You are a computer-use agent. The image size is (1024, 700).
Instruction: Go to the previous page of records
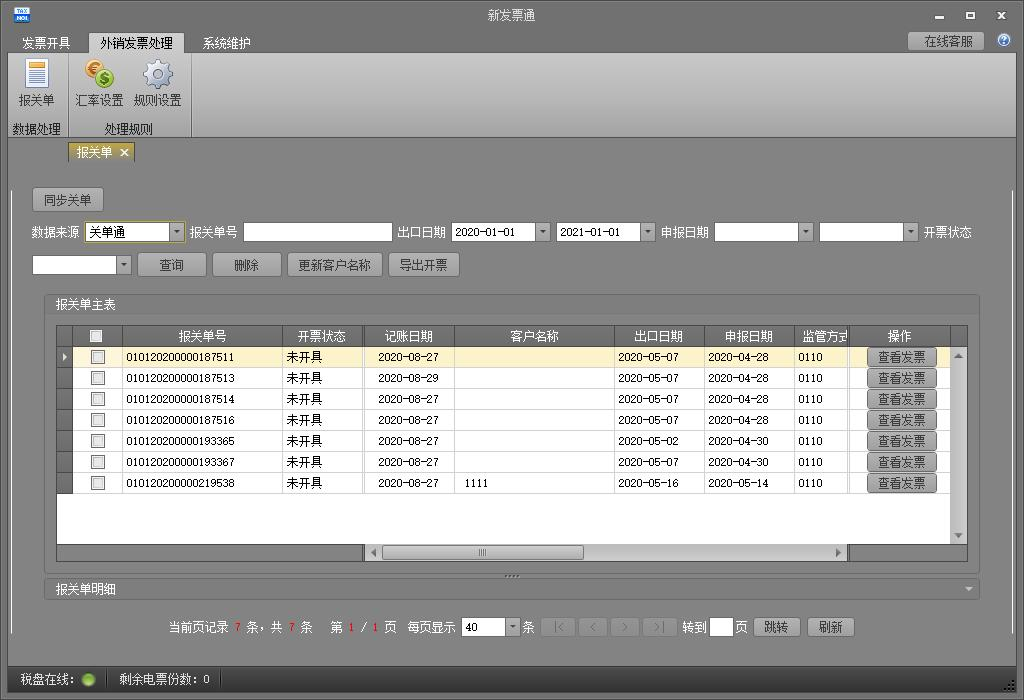pyautogui.click(x=592, y=627)
